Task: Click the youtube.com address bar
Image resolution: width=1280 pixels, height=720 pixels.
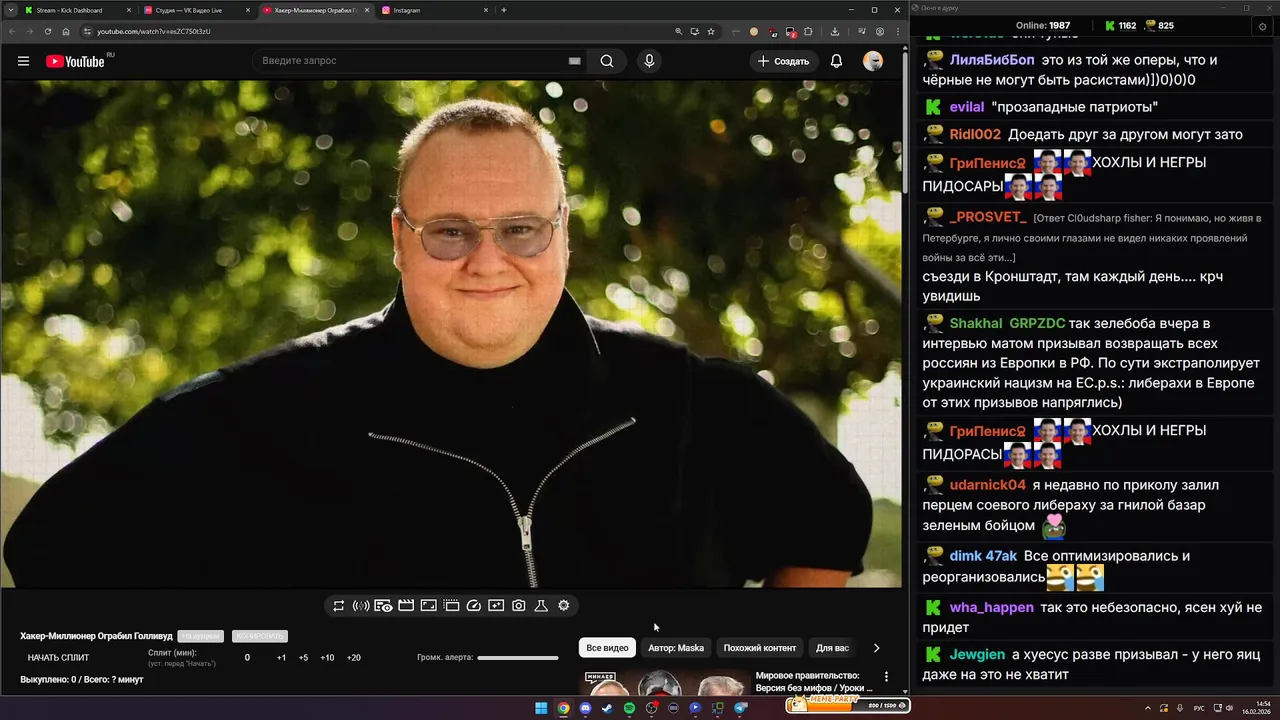Action: 380,31
